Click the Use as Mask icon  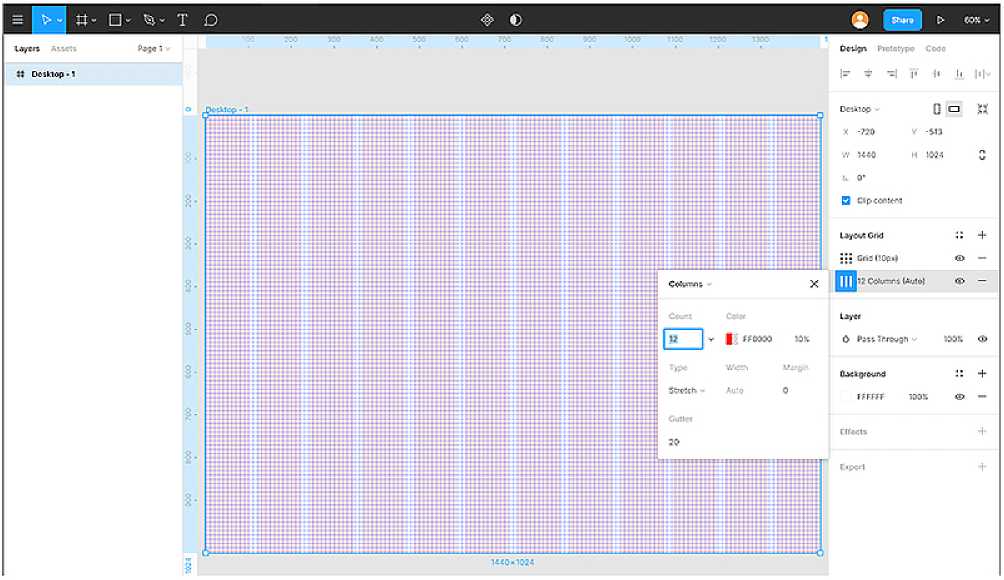click(x=515, y=20)
